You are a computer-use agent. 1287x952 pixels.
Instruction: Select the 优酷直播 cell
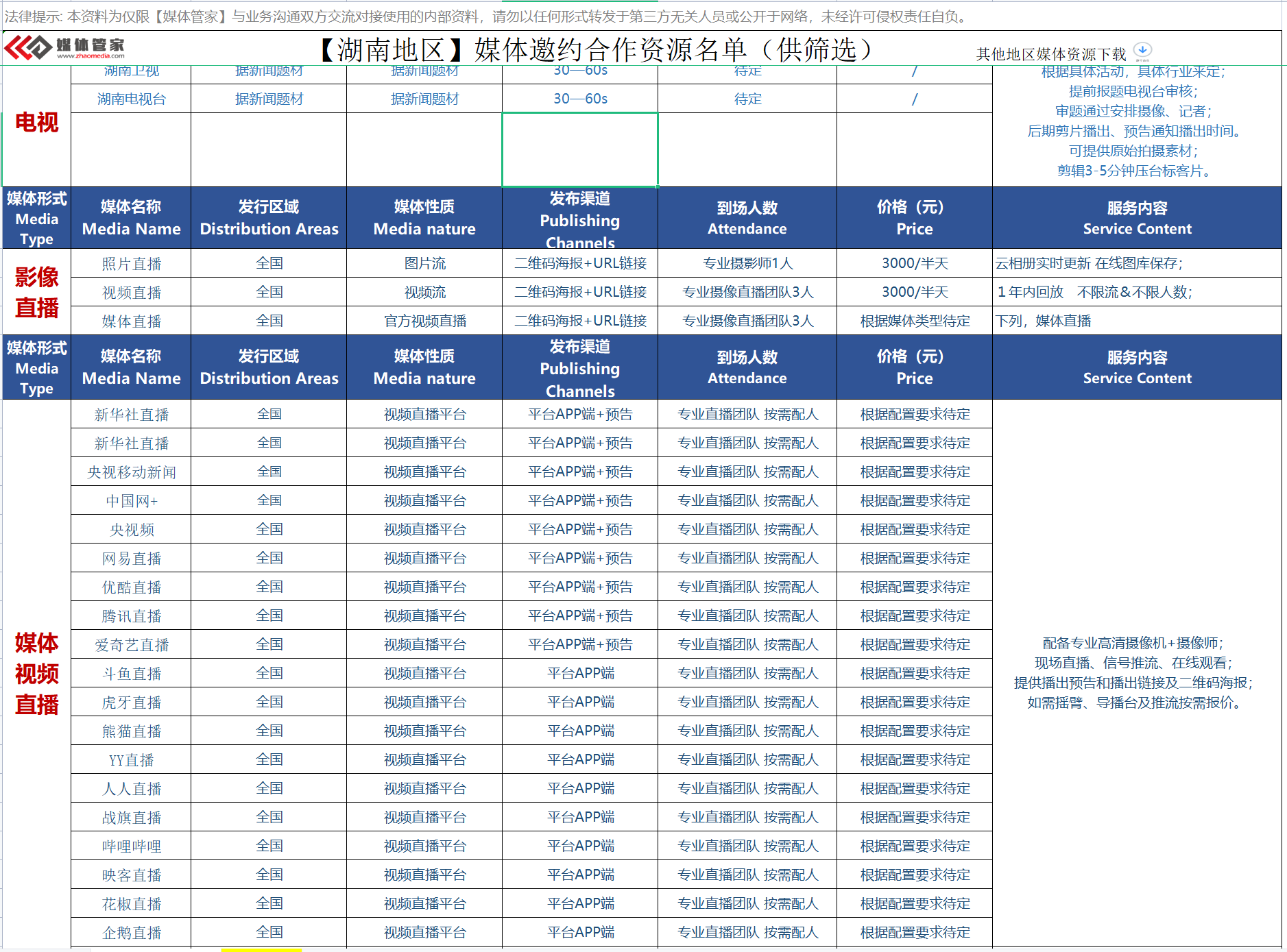(x=131, y=587)
